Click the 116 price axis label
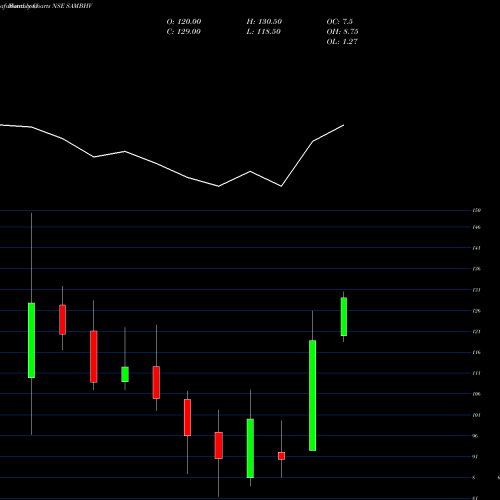Image resolution: width=500 pixels, height=500 pixels. pos(476,352)
